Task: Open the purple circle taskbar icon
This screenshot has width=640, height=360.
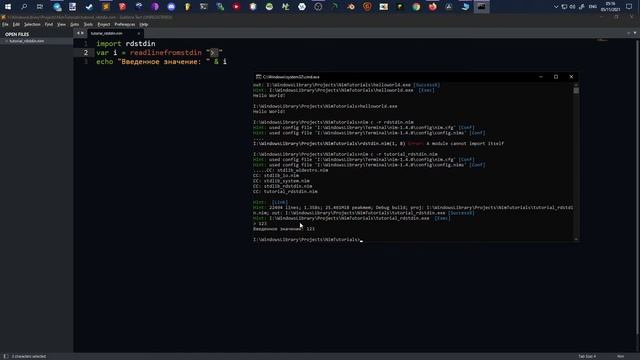Action: 155,7
